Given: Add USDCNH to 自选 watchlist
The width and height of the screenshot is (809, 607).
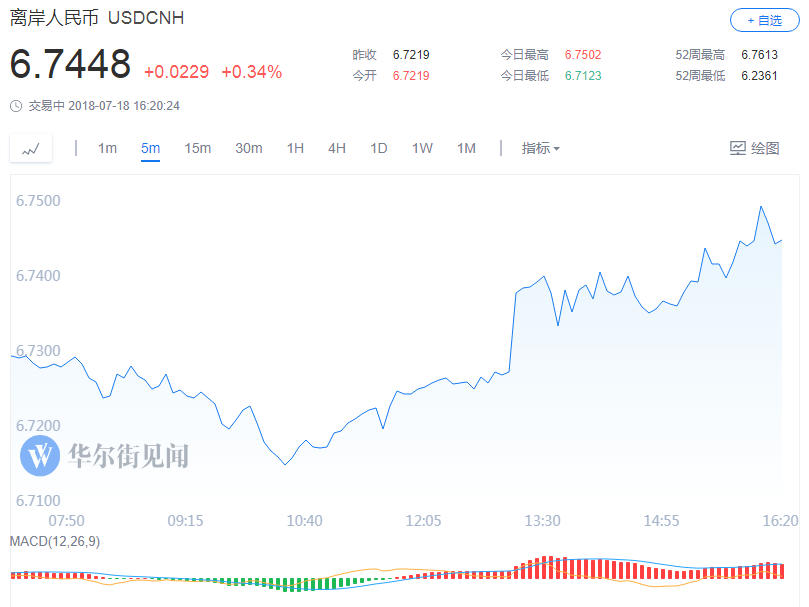Looking at the screenshot, I should tap(765, 20).
